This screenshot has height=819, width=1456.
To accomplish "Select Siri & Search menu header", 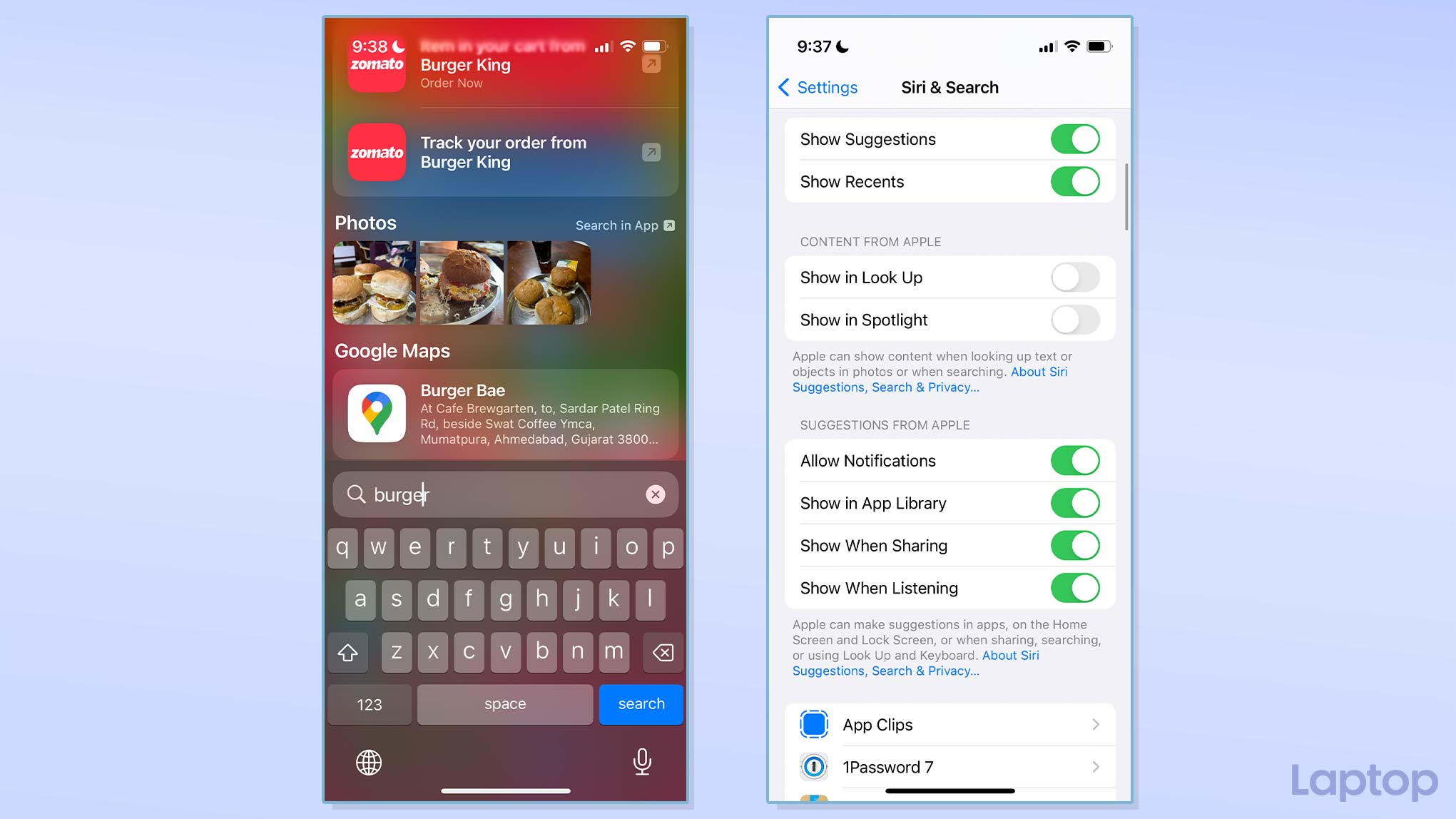I will [948, 88].
